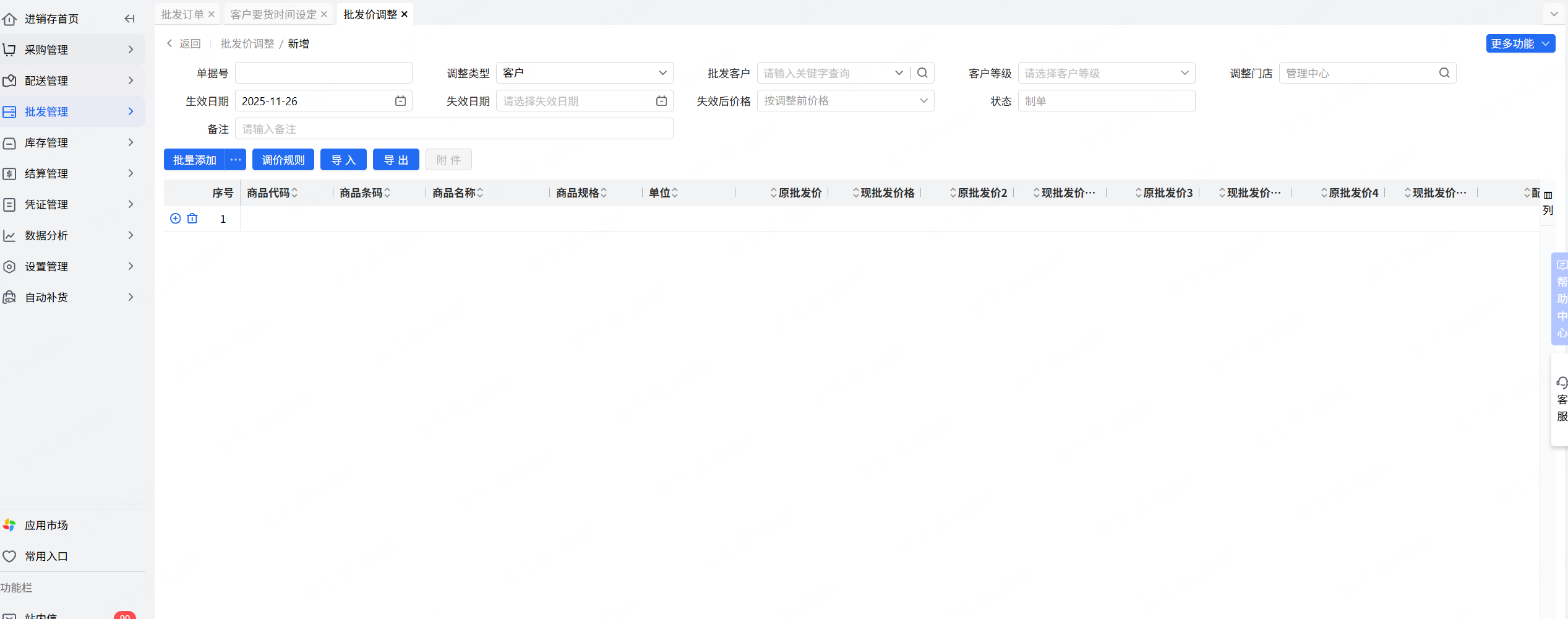The image size is (1568, 619).
Task: Open the 失效后价格 dropdown
Action: pyautogui.click(x=846, y=101)
